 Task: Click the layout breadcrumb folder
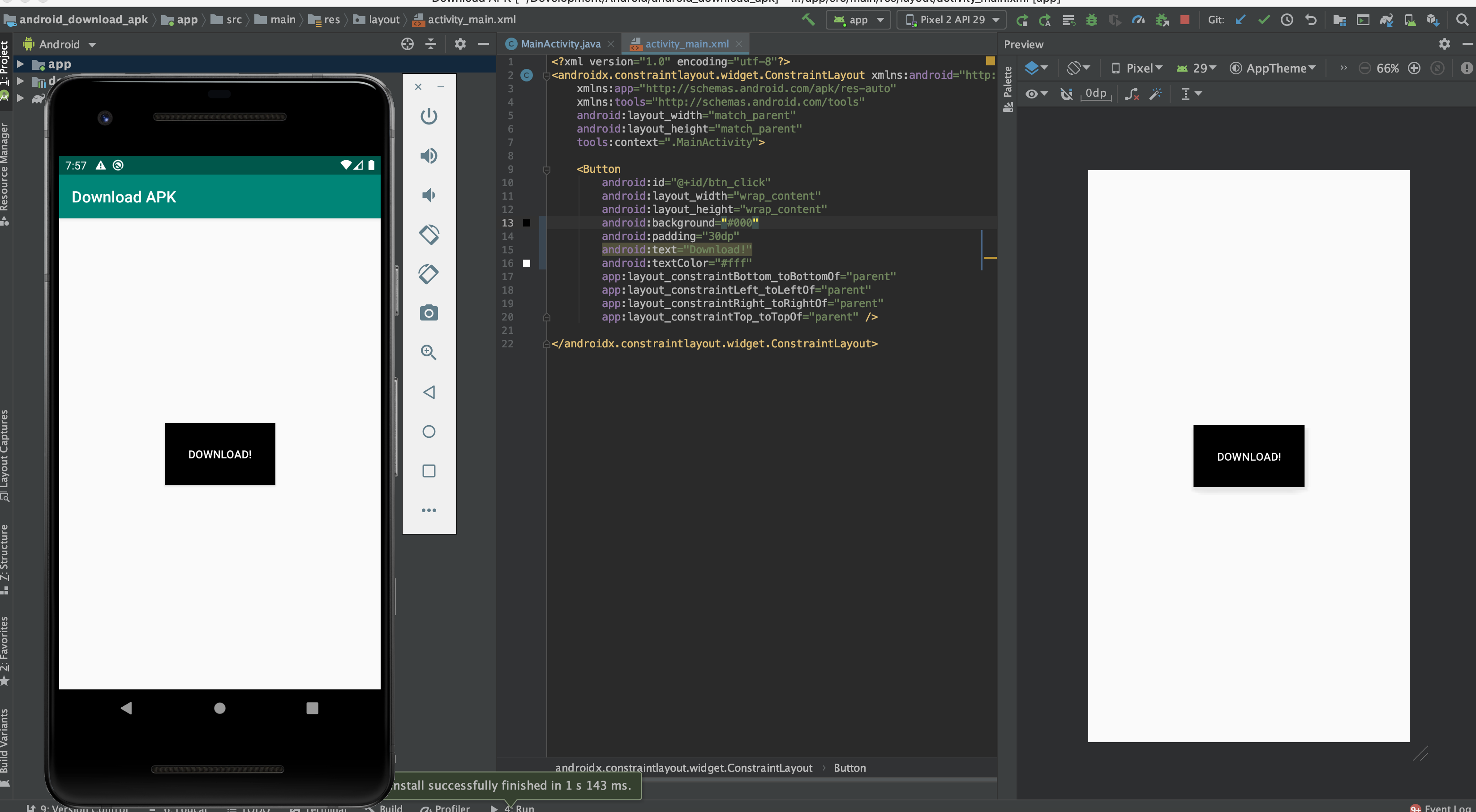click(x=376, y=19)
